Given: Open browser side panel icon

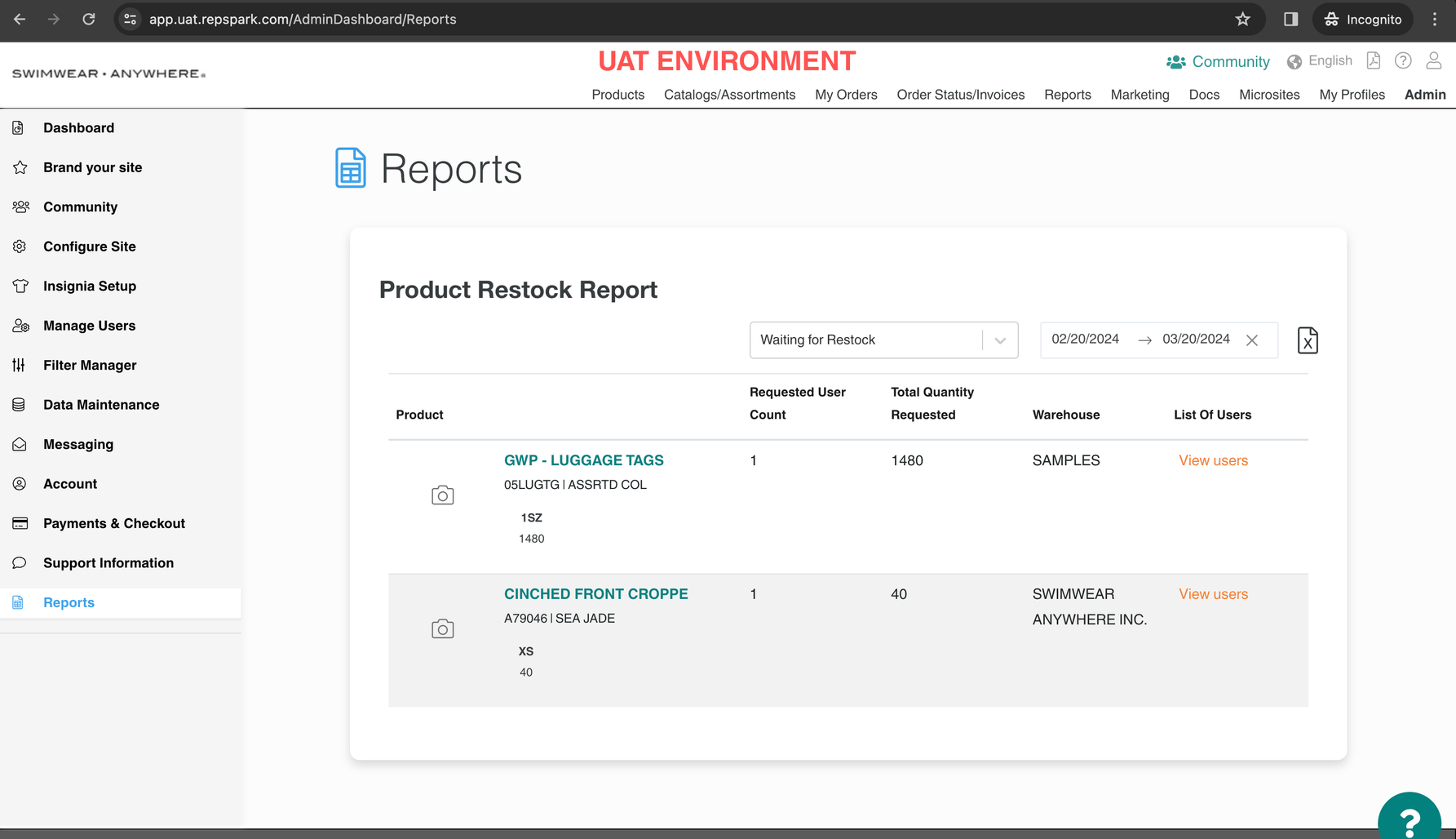Looking at the screenshot, I should [x=1290, y=19].
